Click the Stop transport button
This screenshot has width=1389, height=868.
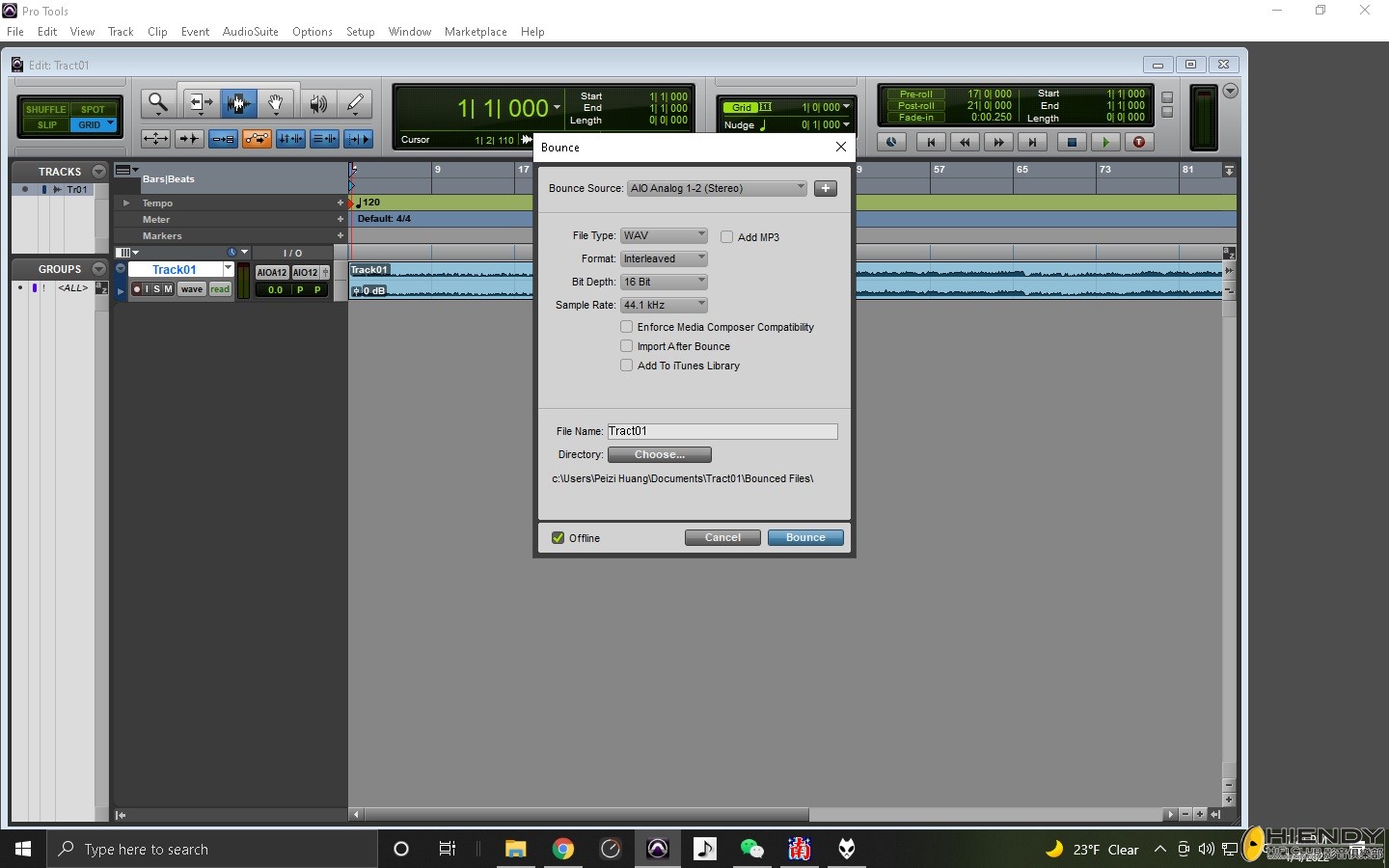(x=1071, y=142)
